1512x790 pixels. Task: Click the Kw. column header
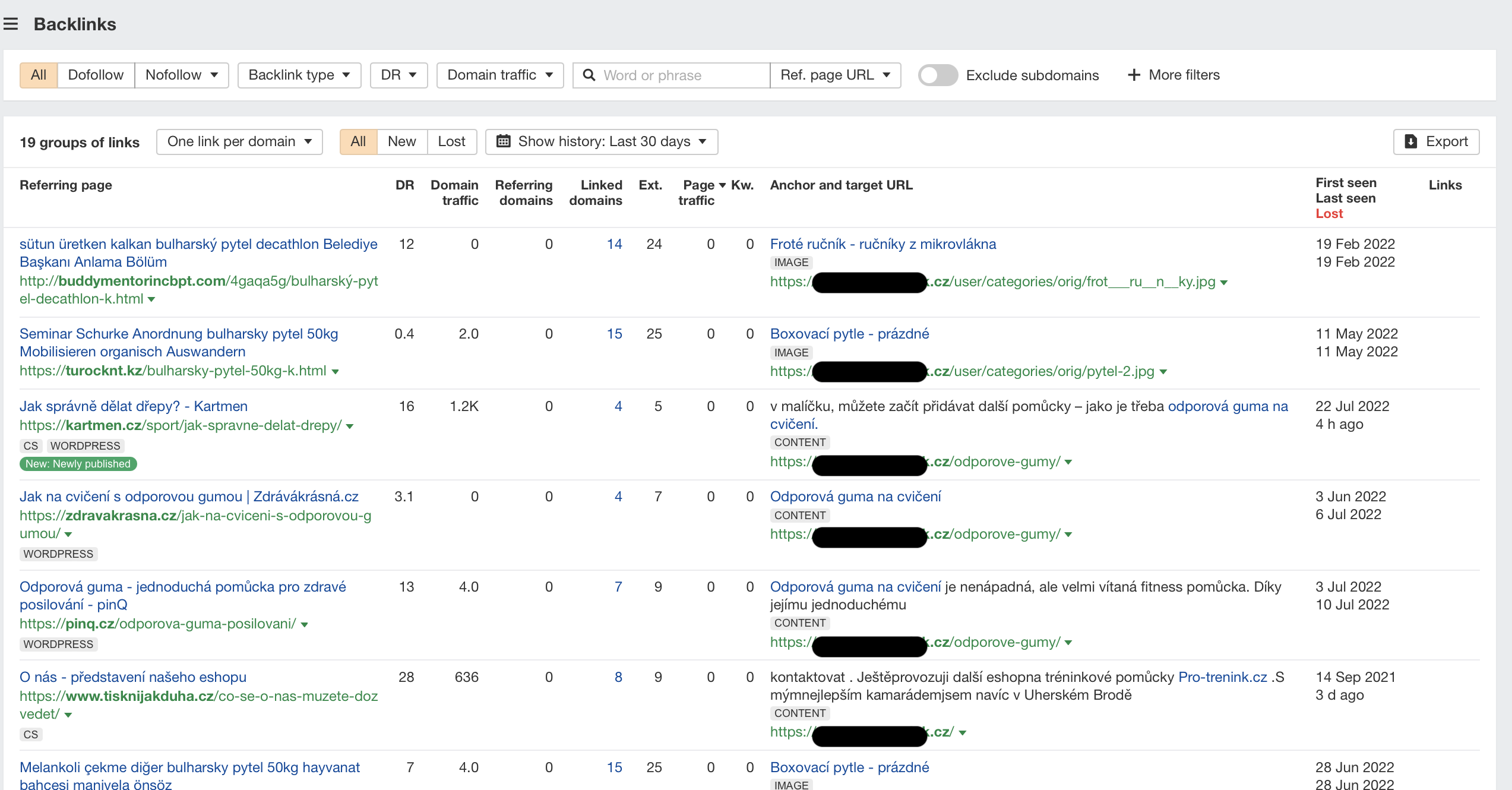(x=742, y=185)
